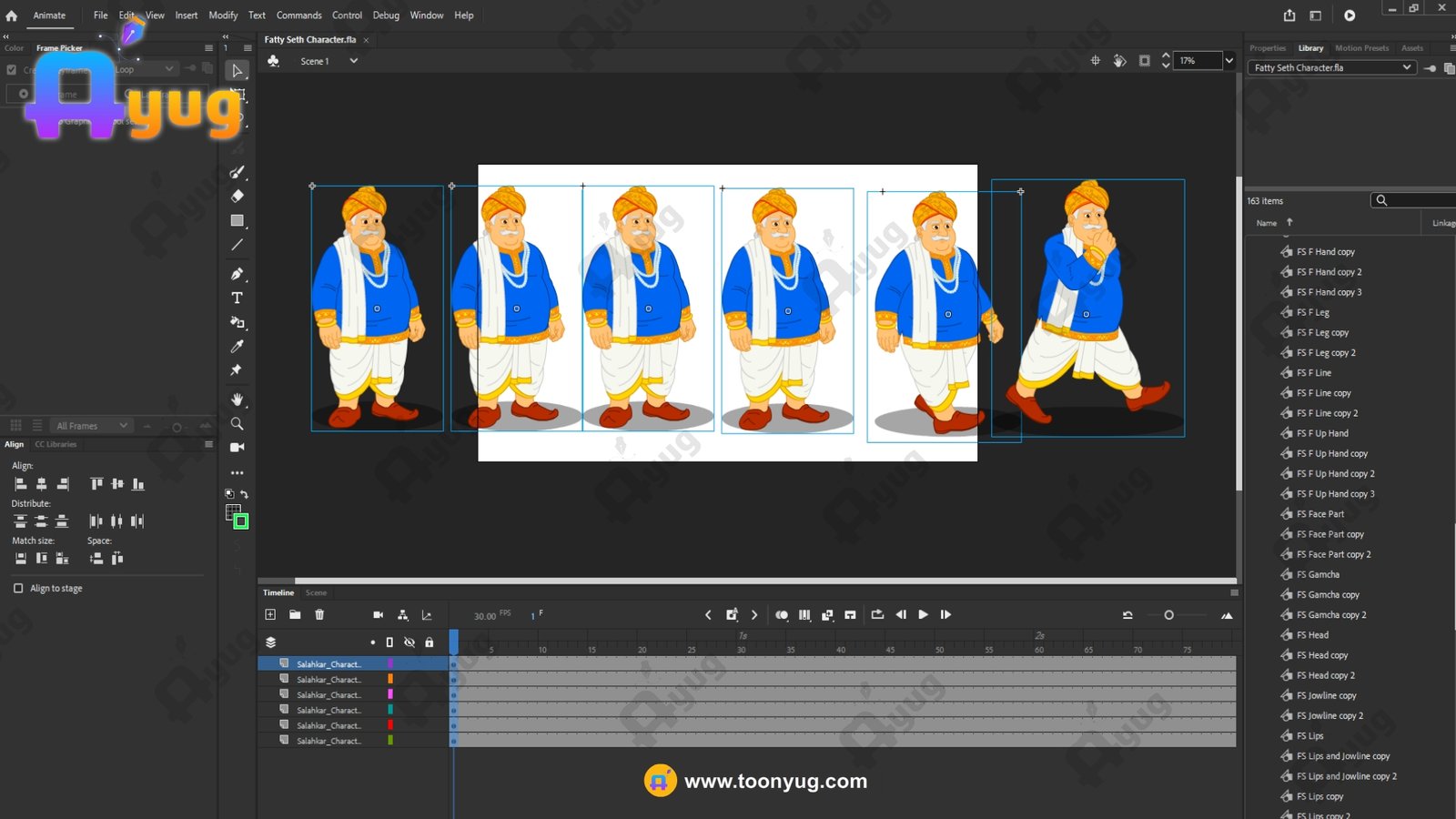Viewport: 1456px width, 819px height.
Task: Play the timeline animation
Action: [923, 615]
